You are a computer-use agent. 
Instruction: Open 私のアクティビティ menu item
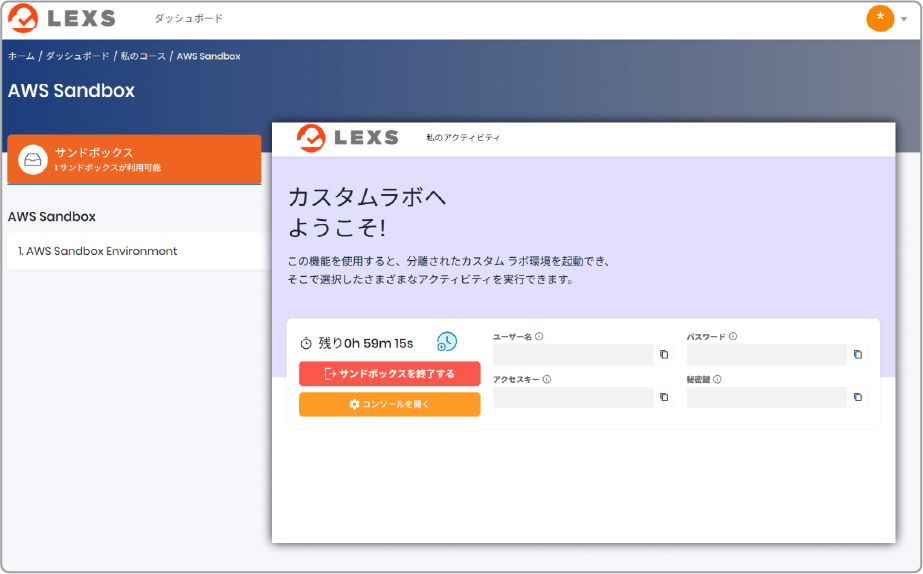click(x=463, y=138)
